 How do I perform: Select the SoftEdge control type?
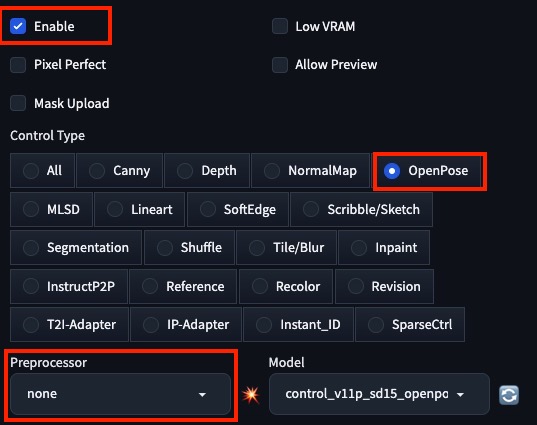(x=238, y=209)
